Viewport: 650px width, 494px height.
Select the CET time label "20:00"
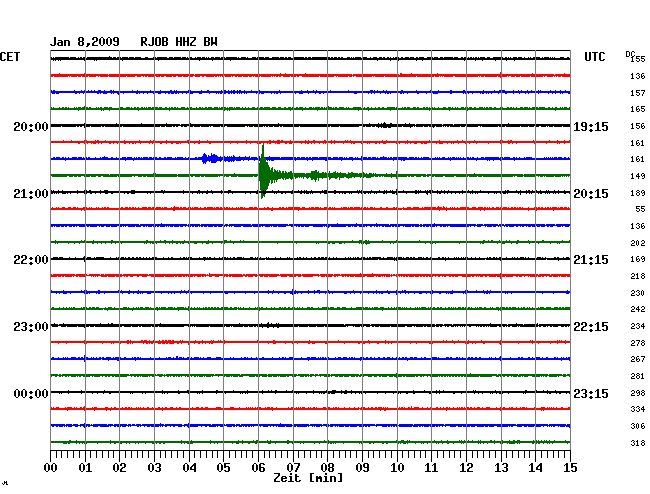(31, 126)
